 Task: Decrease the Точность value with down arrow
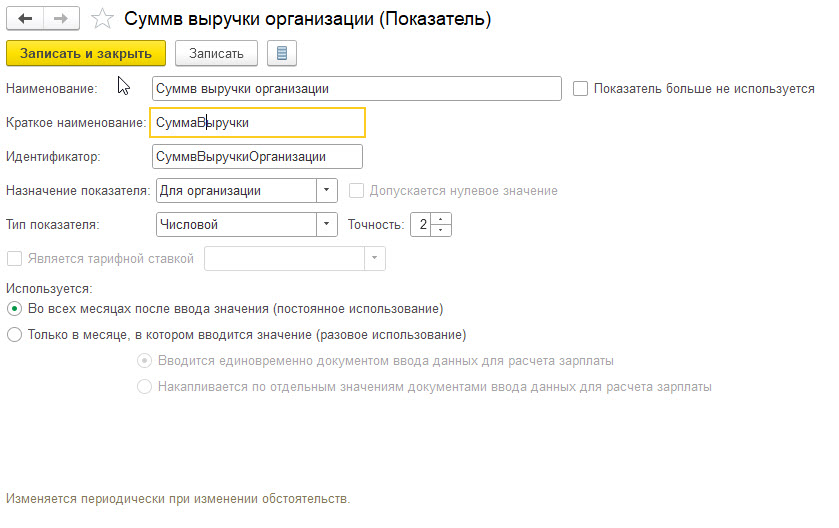point(443,231)
